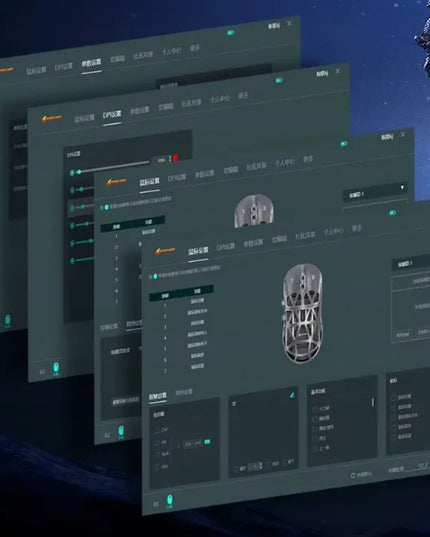
Task: Click the cyan pencil edit icon in macro panel
Action: [292, 395]
